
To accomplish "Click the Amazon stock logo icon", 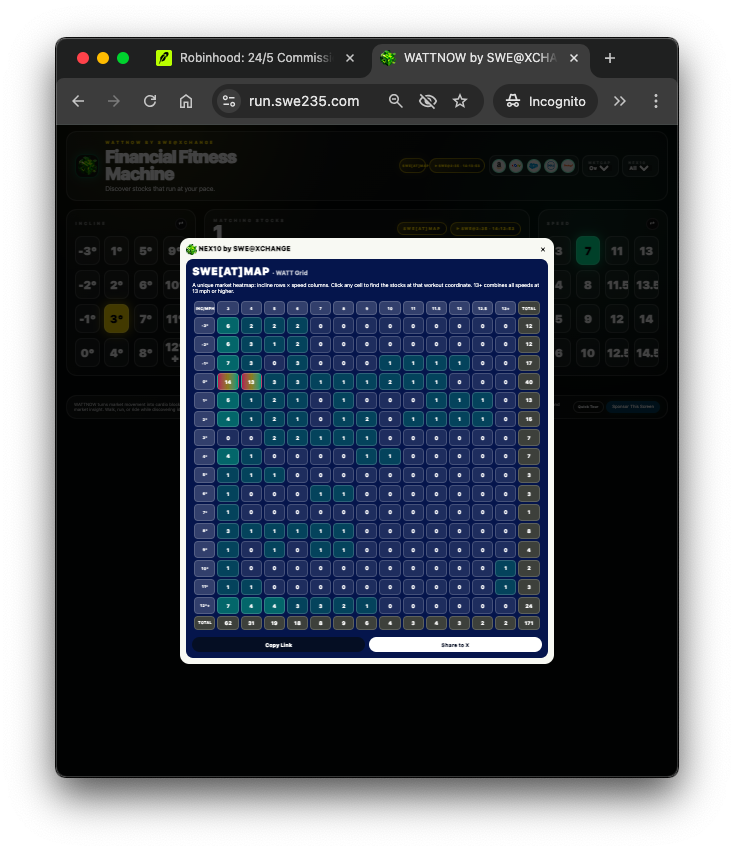I will [x=498, y=166].
